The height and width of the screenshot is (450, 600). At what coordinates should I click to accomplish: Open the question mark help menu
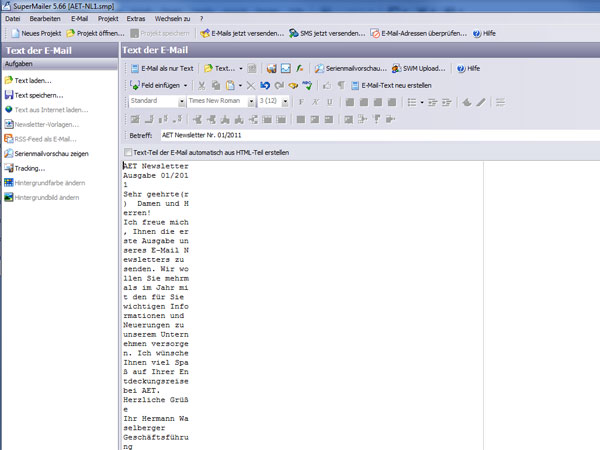pyautogui.click(x=202, y=18)
